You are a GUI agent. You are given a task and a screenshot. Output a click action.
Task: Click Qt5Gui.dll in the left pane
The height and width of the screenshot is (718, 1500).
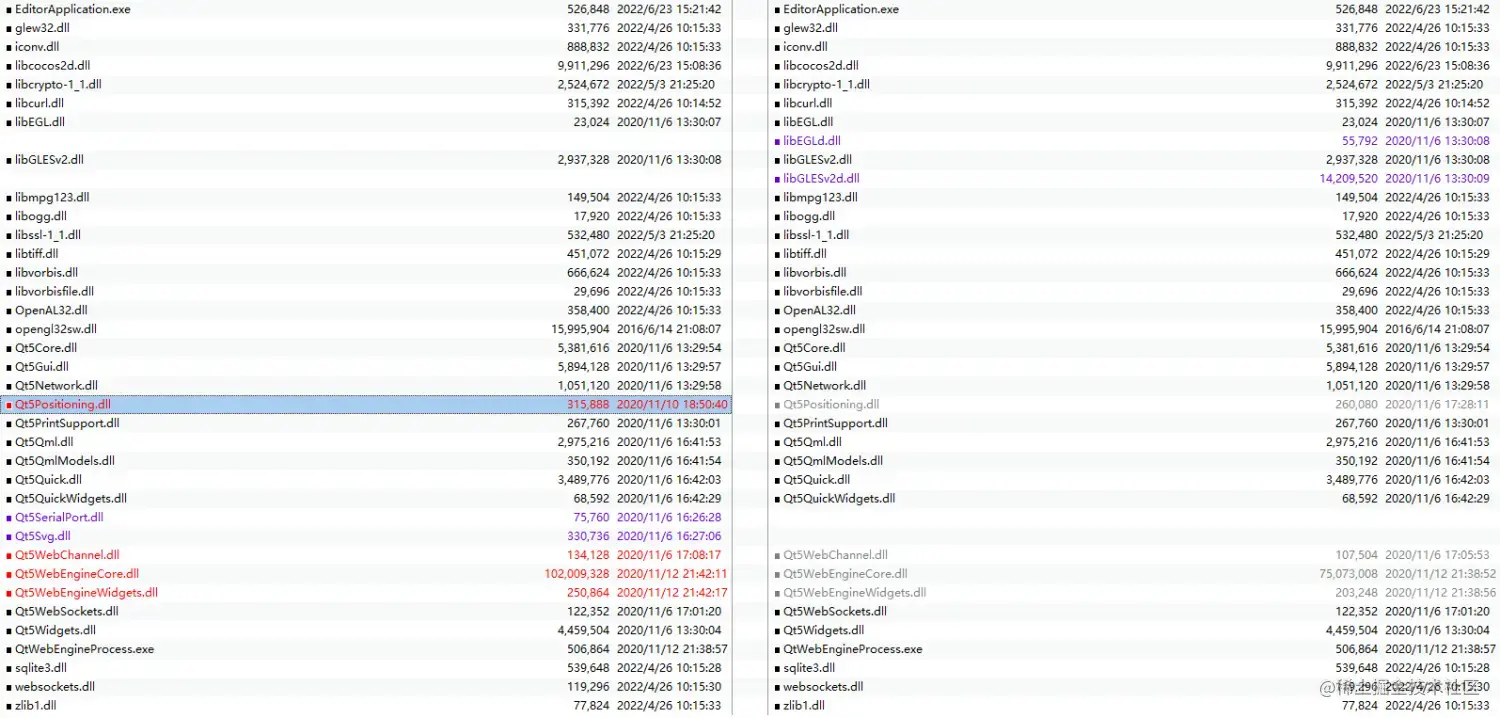[41, 367]
